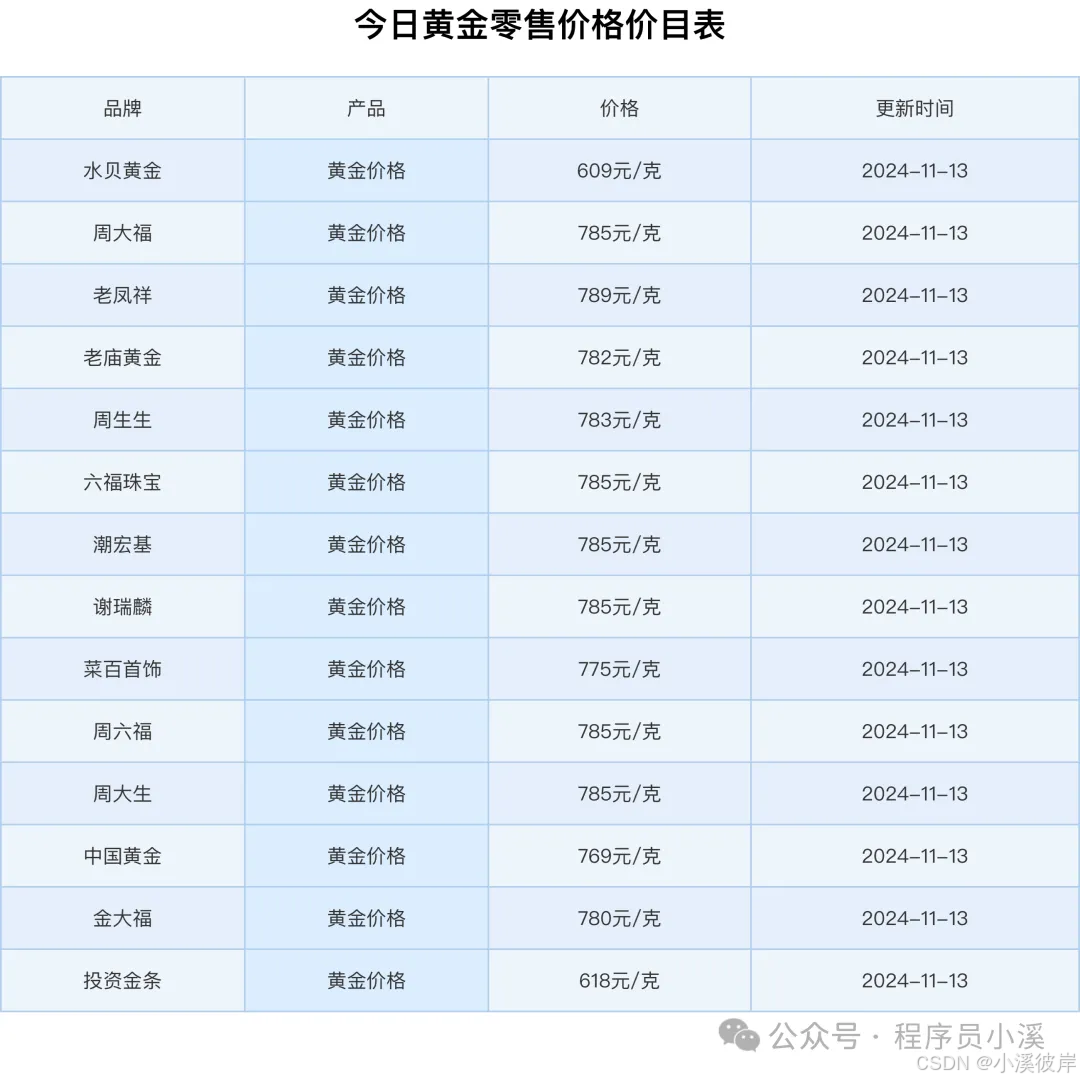Click the 2024-11-13 date in 六福珠宝 row

(x=915, y=482)
